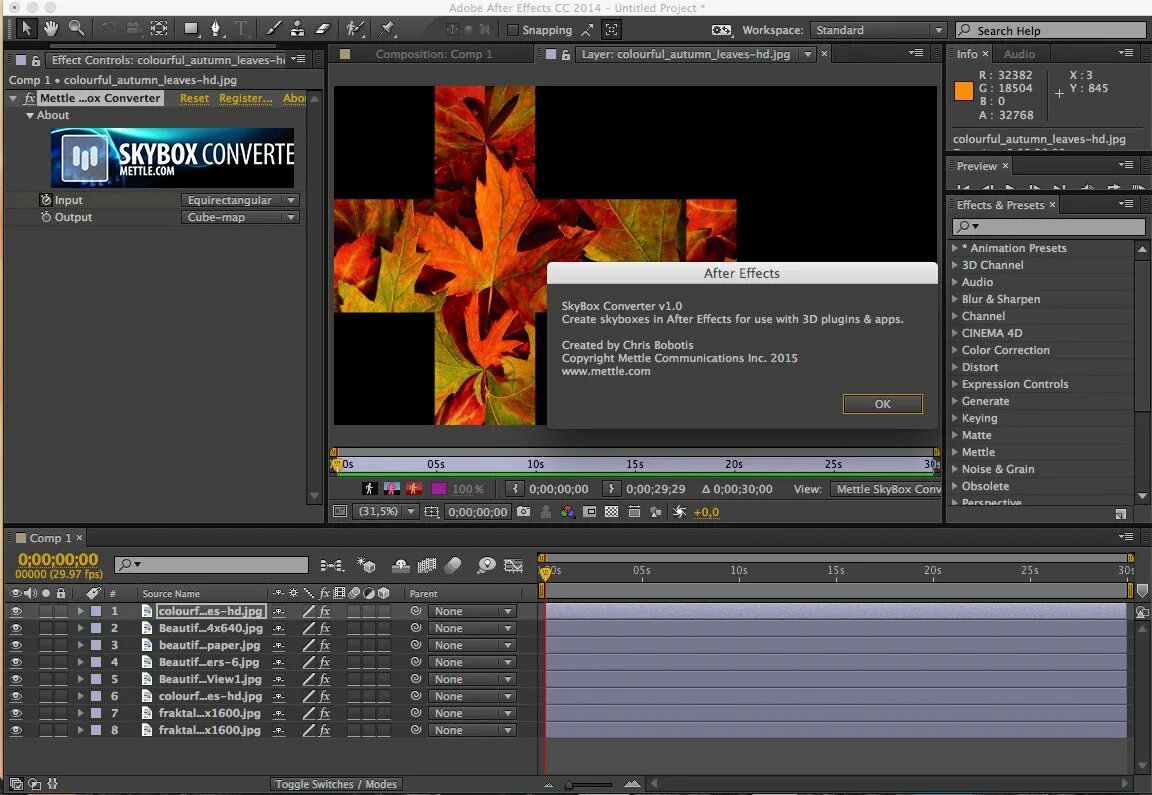
Task: Open the Input Equirectangular dropdown
Action: (x=241, y=200)
